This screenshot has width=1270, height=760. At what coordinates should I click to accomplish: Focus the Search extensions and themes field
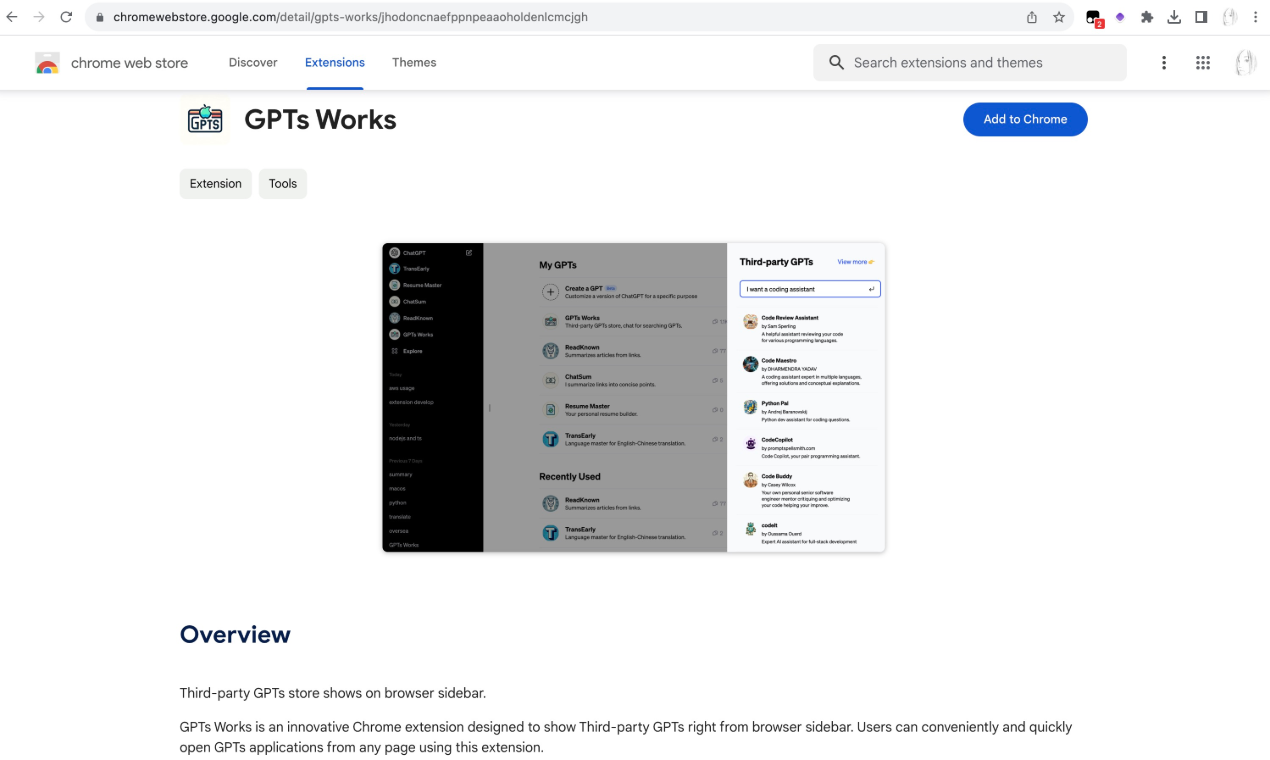[970, 63]
